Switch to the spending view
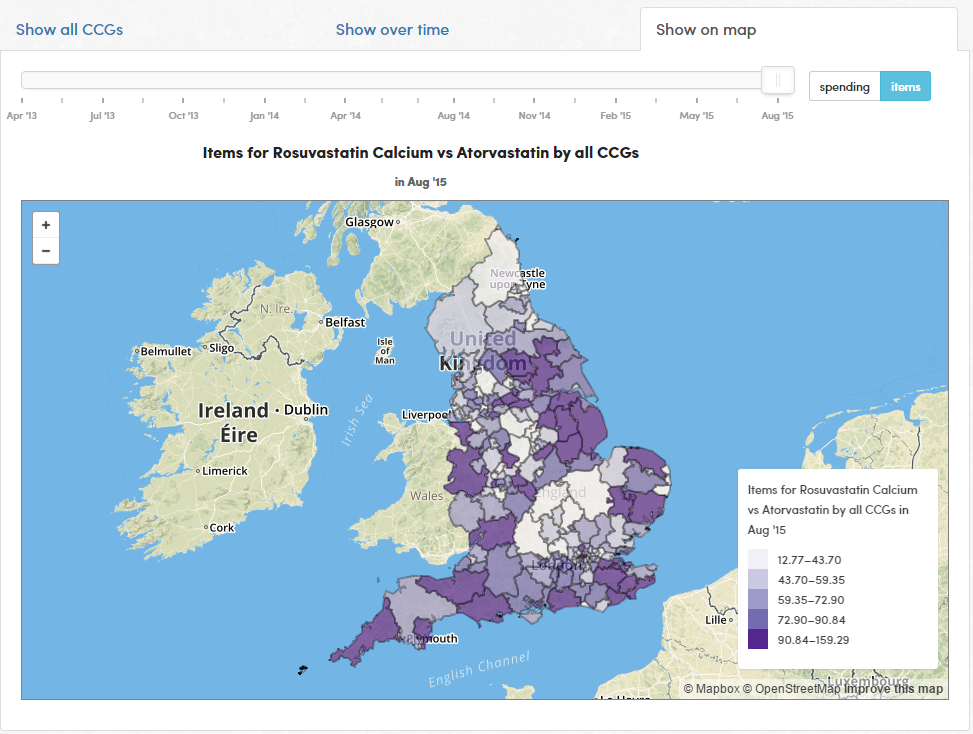Image resolution: width=973 pixels, height=734 pixels. tap(843, 86)
